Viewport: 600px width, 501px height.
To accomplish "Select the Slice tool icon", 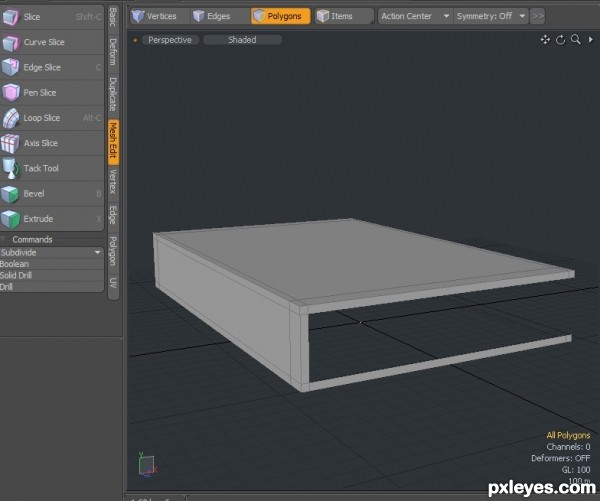I will click(10, 17).
